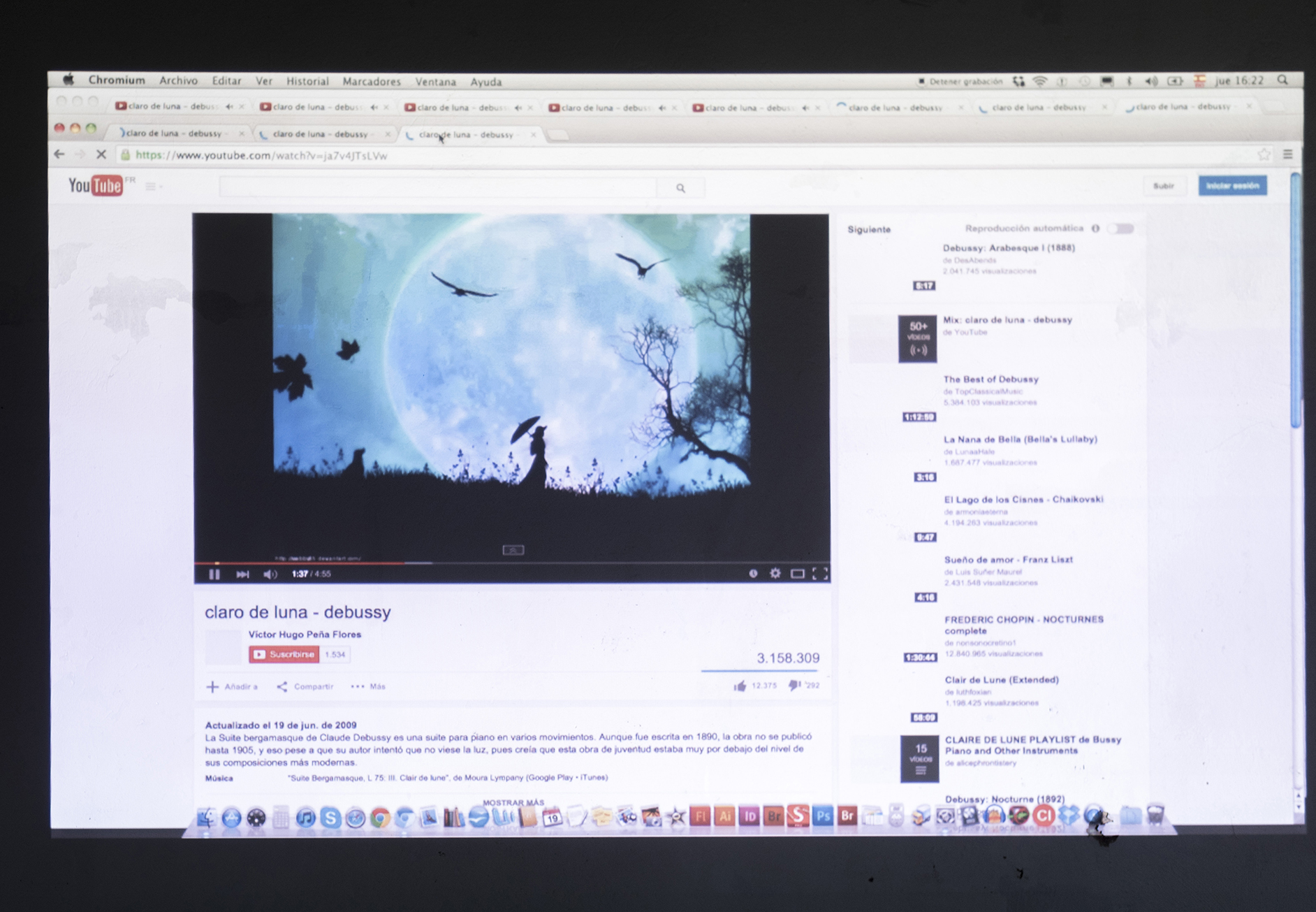The width and height of the screenshot is (1316, 912).
Task: Go forward with browser forward arrow
Action: pyautogui.click(x=80, y=154)
